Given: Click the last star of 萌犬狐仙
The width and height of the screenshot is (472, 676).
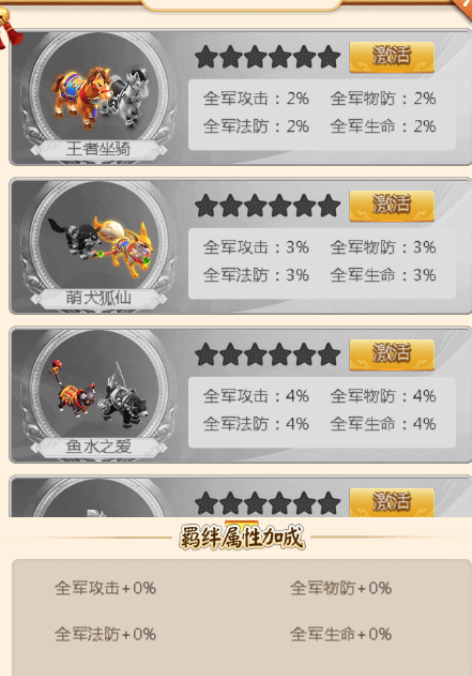Looking at the screenshot, I should [x=329, y=206].
